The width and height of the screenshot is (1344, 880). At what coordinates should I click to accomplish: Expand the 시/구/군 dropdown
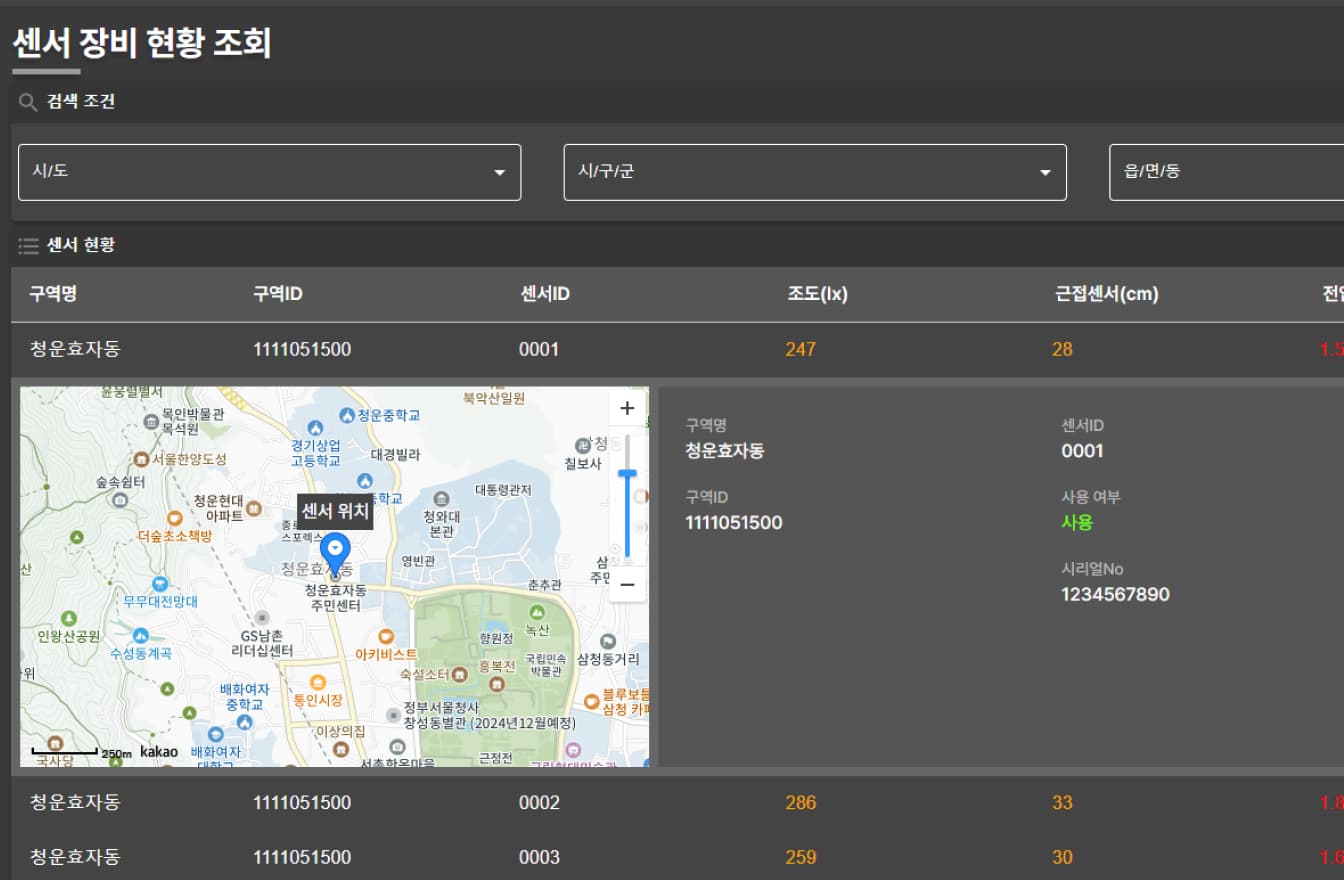click(815, 172)
